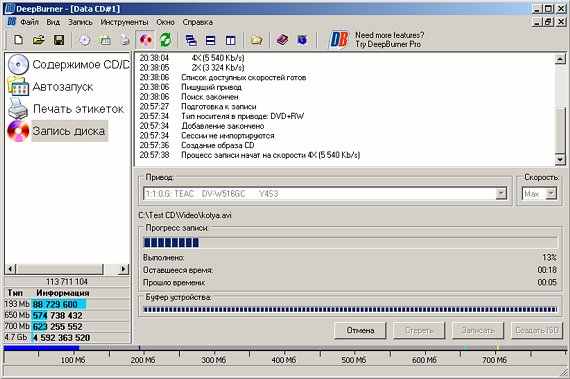Click the Save floppy disk icon
This screenshot has height=379, width=570.
point(59,40)
